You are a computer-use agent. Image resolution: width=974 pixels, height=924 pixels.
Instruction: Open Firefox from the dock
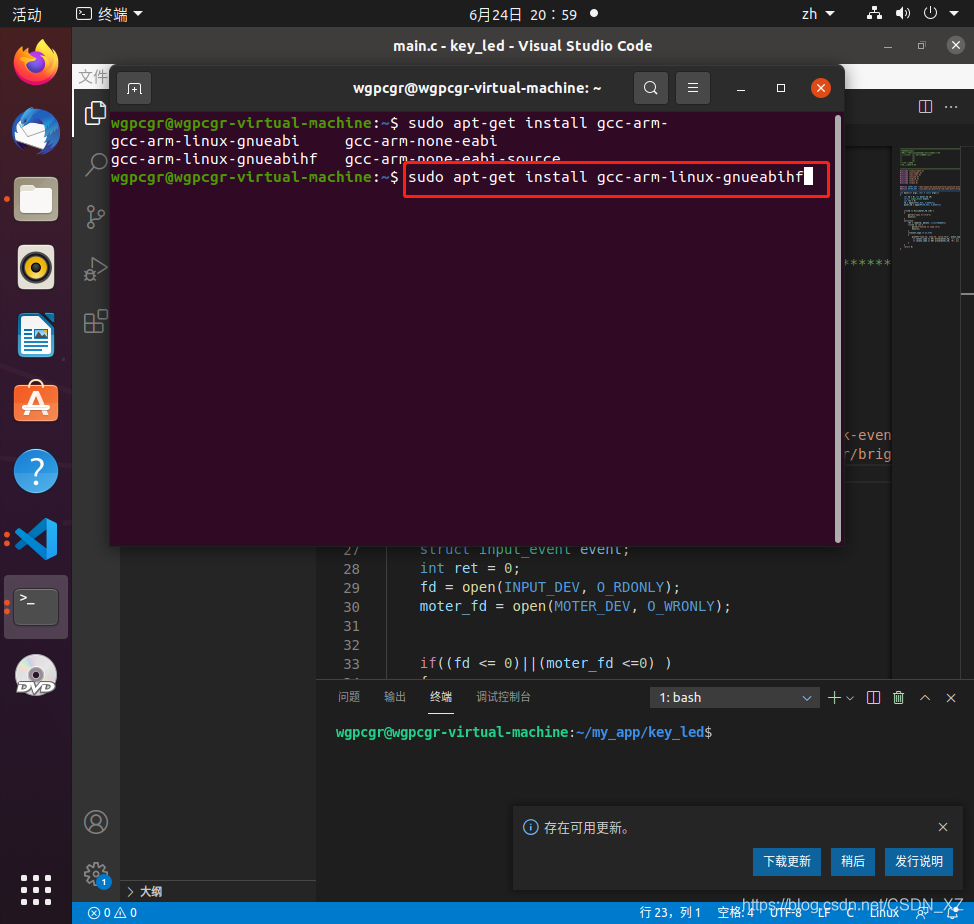36,63
